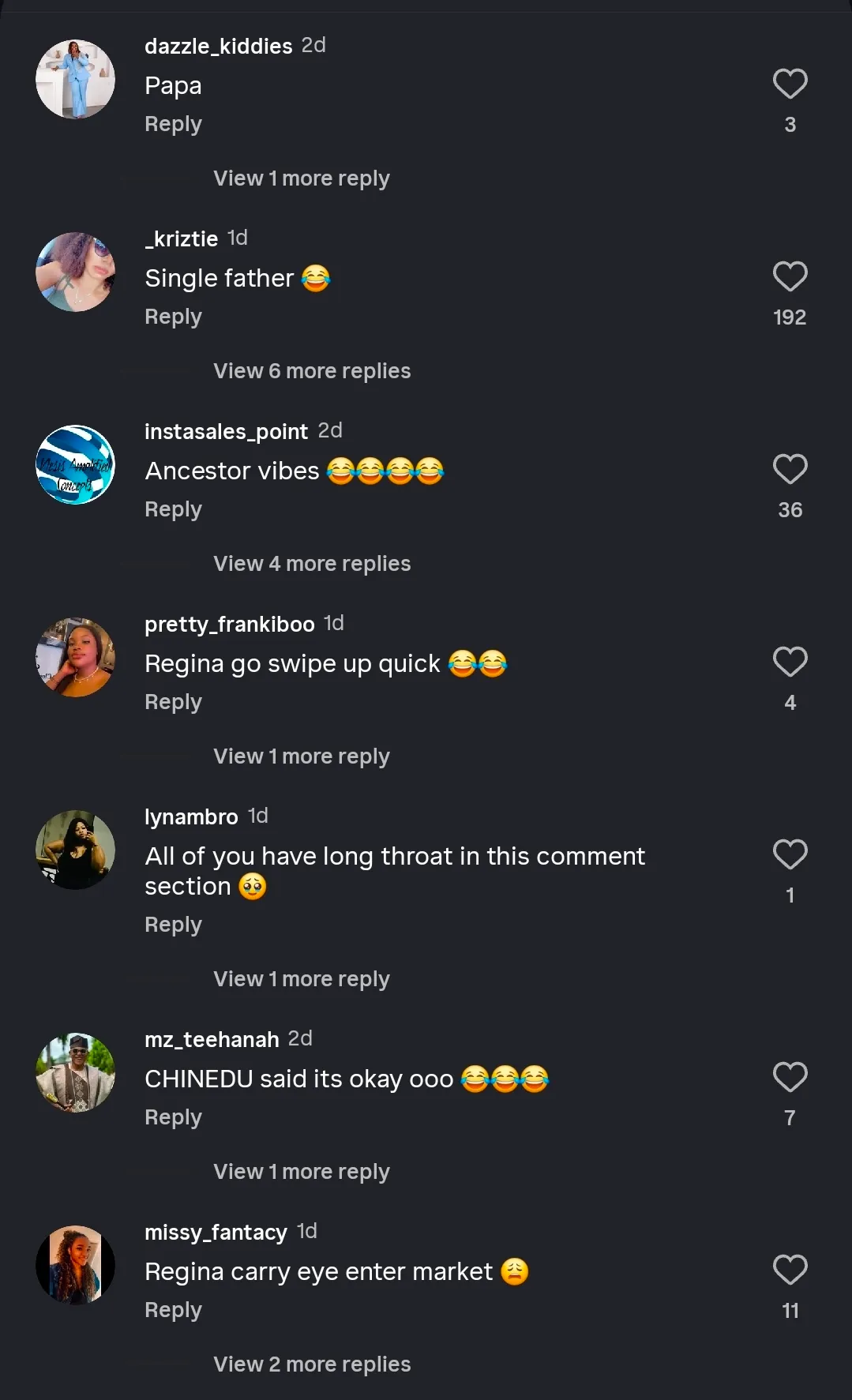Reply to the "Single father" comment

click(173, 317)
